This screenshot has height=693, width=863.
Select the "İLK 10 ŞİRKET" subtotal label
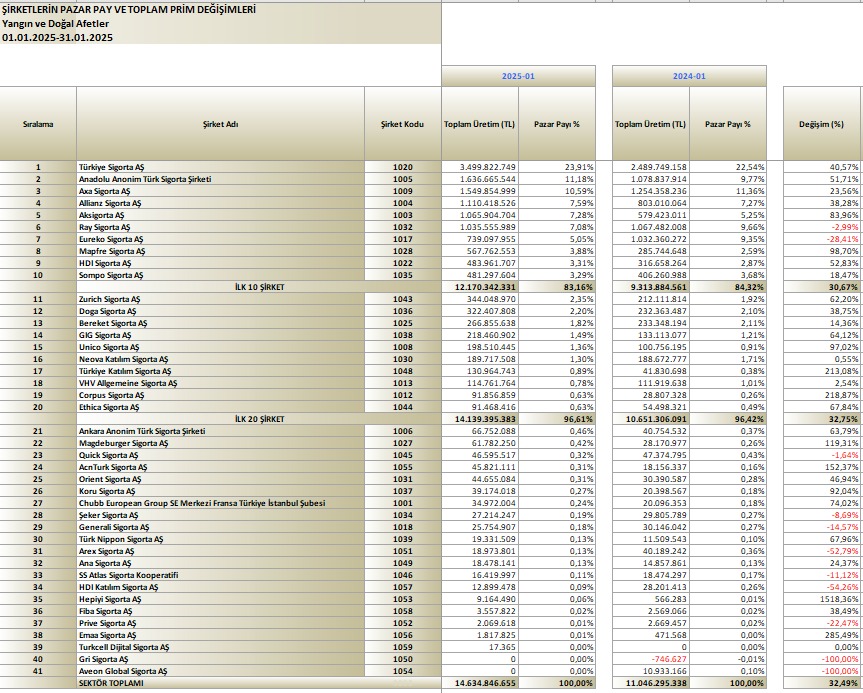pyautogui.click(x=259, y=287)
